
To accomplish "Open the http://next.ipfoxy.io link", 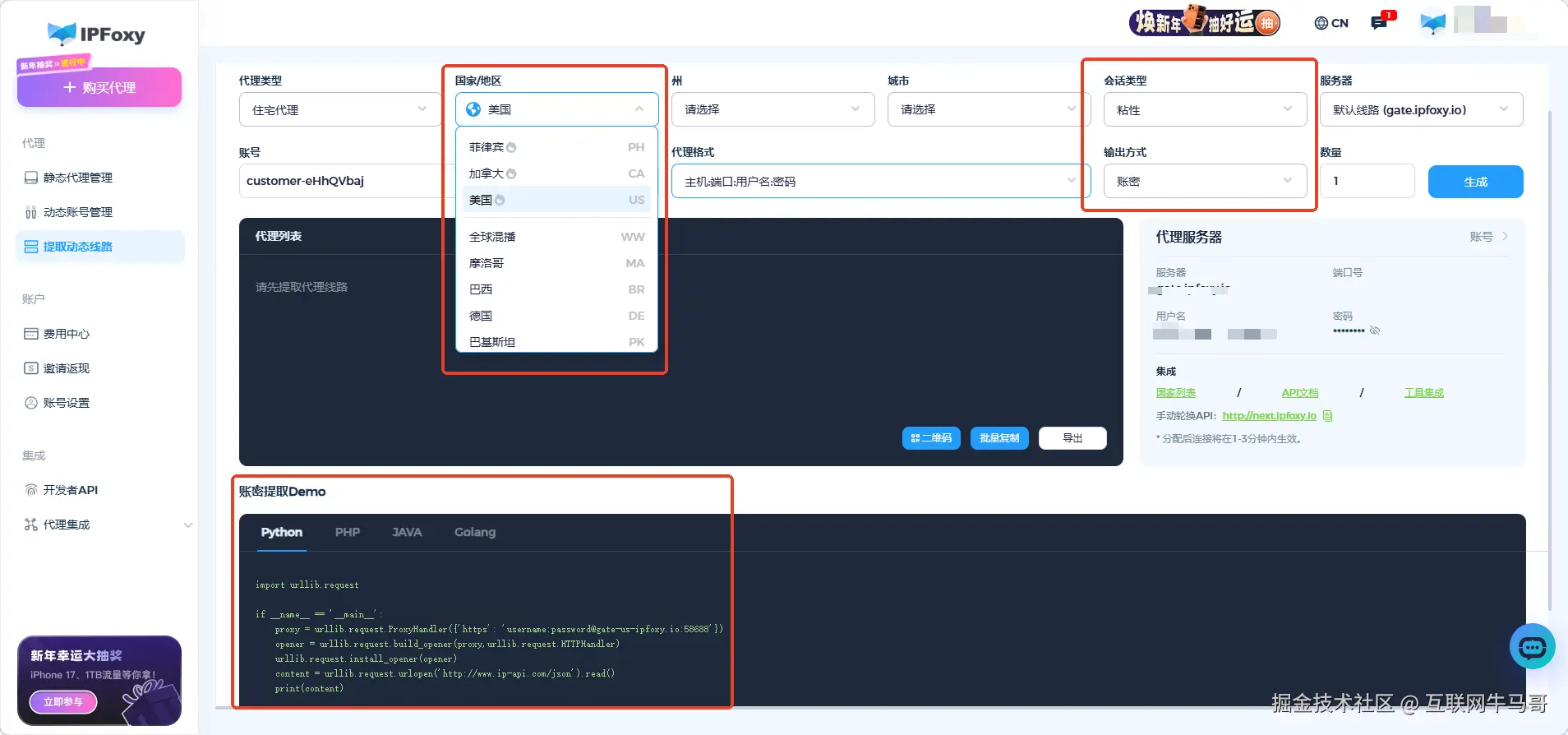I will click(1270, 416).
